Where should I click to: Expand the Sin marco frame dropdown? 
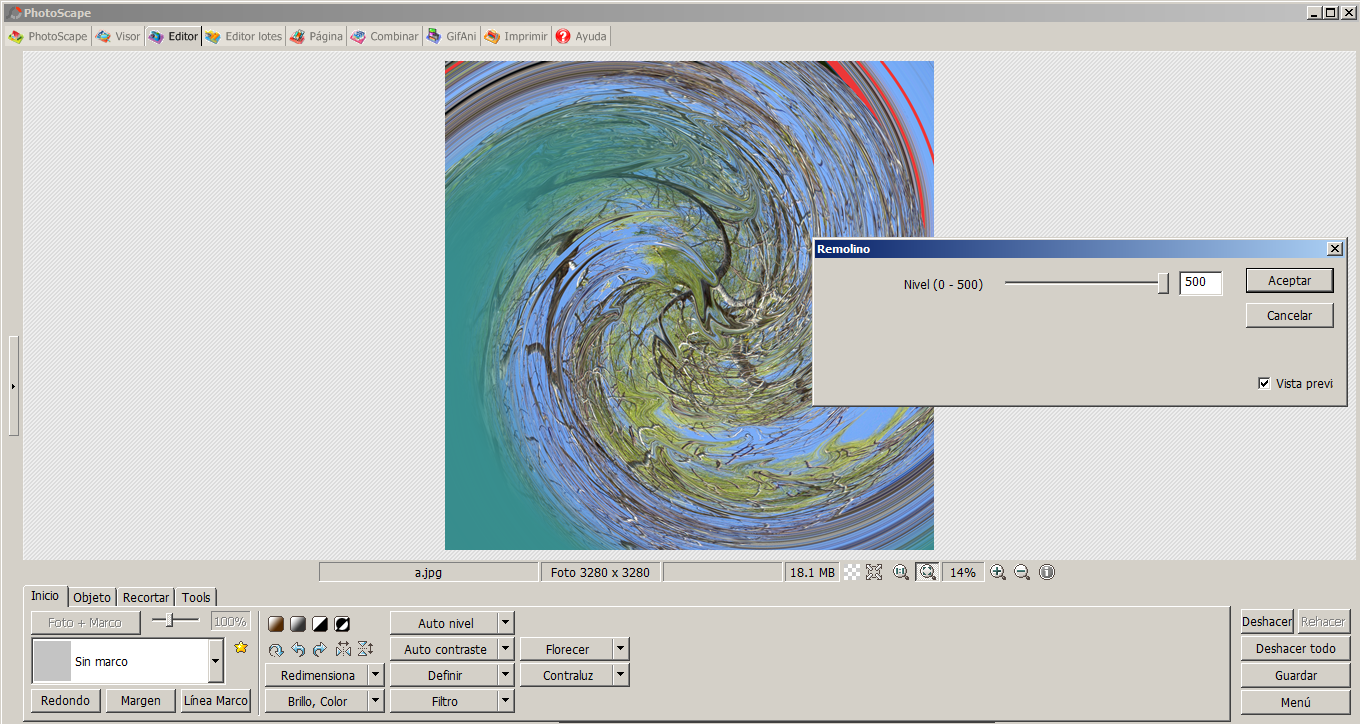(x=216, y=661)
